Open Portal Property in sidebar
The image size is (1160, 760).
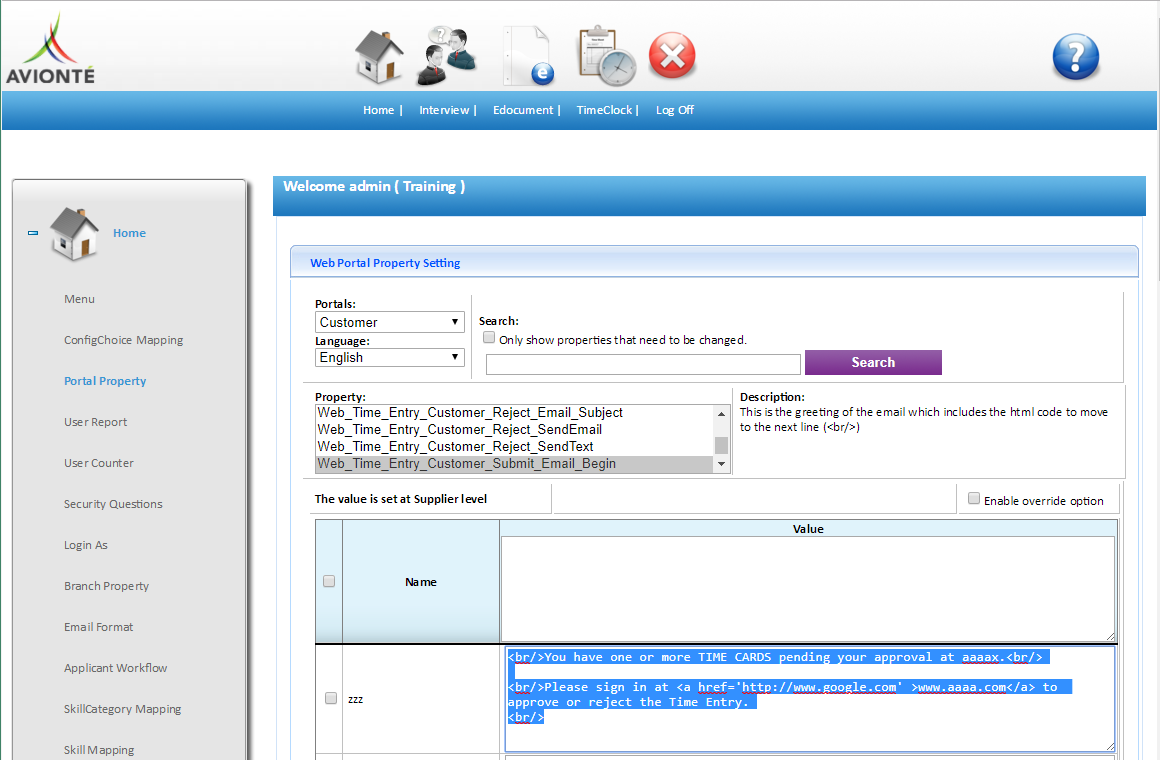[x=105, y=381]
